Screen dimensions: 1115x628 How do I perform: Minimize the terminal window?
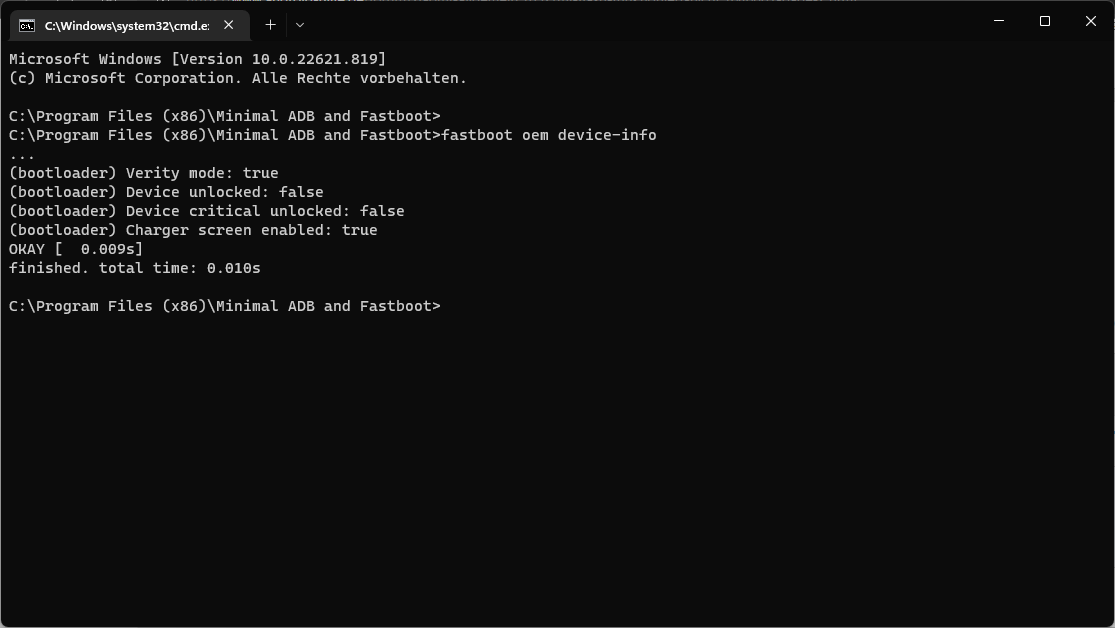[x=999, y=21]
